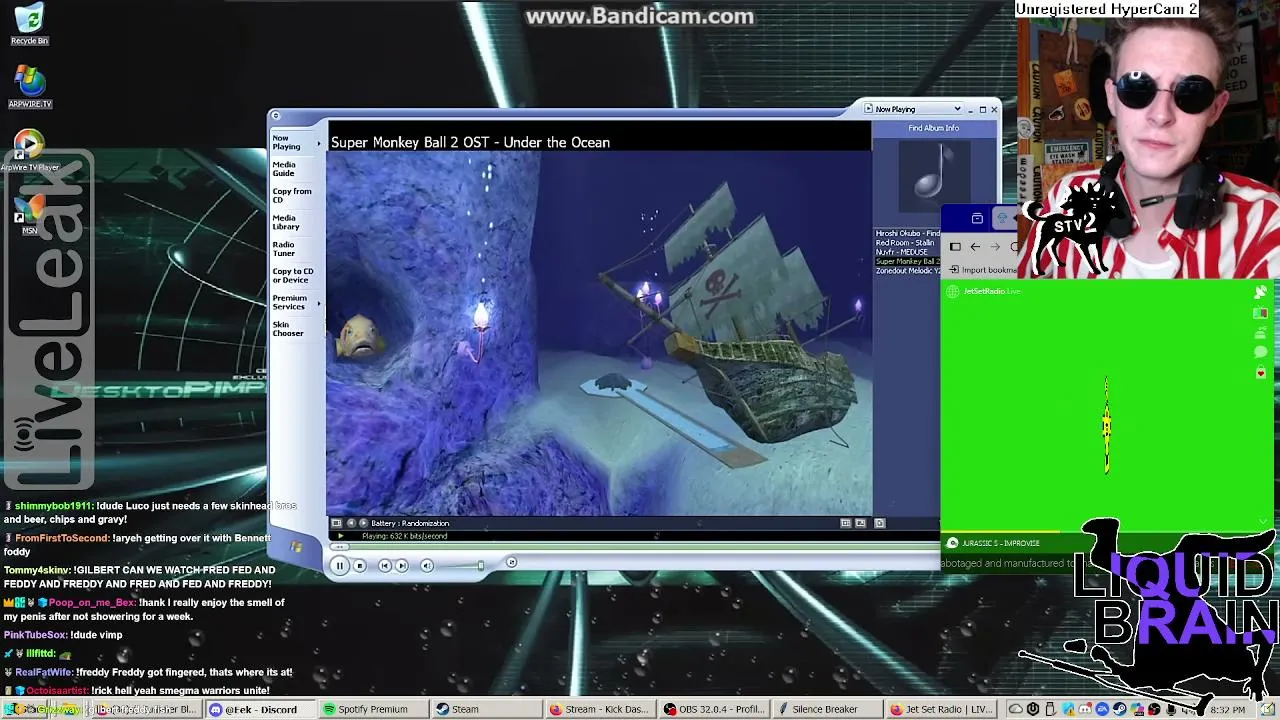Image resolution: width=1280 pixels, height=720 pixels.
Task: Pause playback in Windows Media Player
Action: pyautogui.click(x=339, y=566)
